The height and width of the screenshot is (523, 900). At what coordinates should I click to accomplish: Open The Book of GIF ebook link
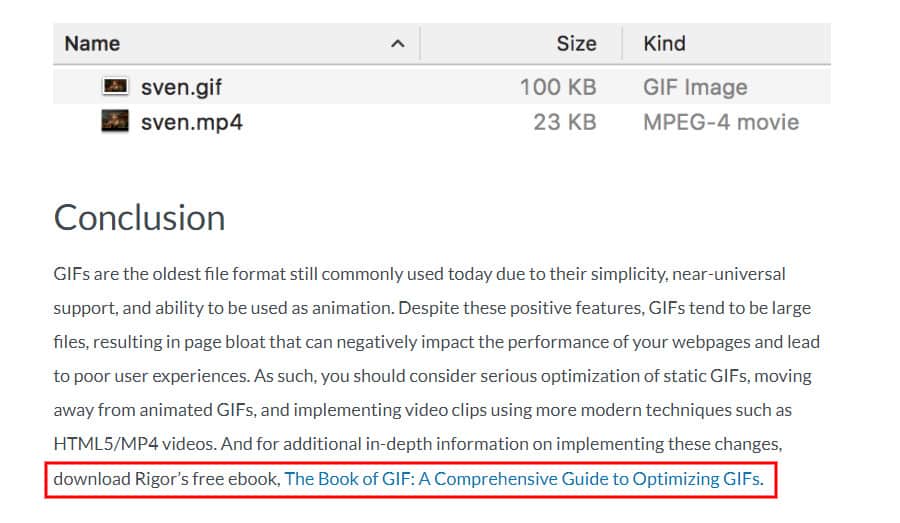524,479
